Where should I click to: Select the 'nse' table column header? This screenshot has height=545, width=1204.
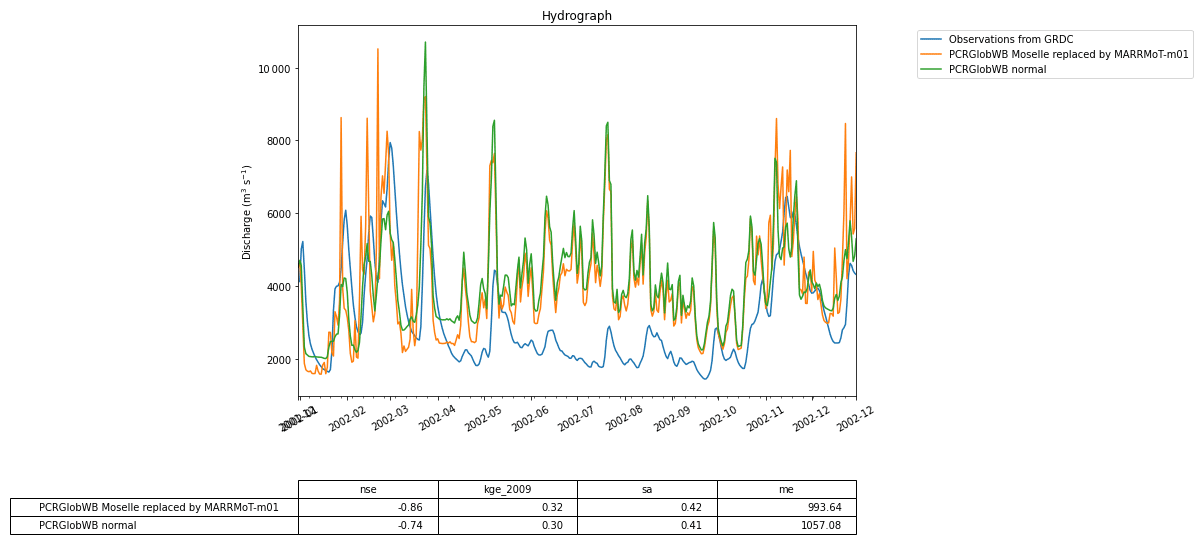pyautogui.click(x=368, y=489)
